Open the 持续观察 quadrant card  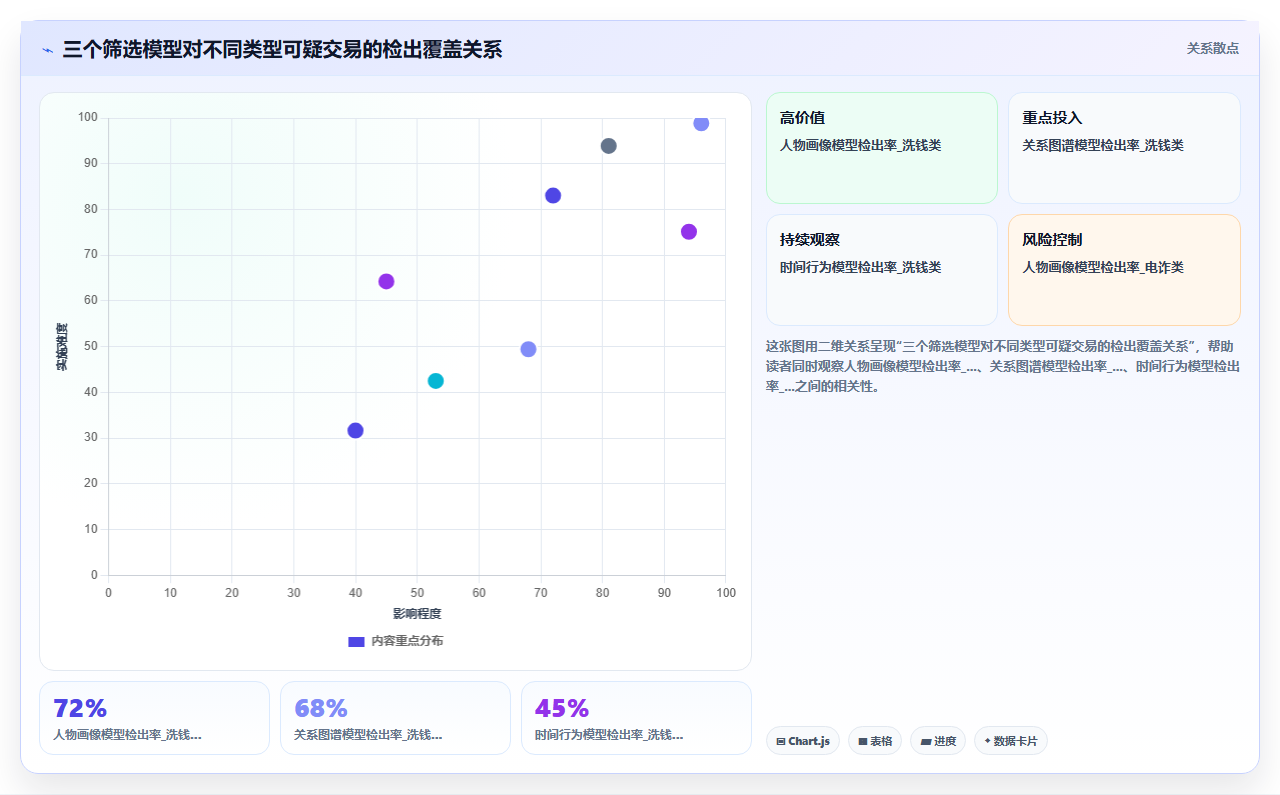882,270
